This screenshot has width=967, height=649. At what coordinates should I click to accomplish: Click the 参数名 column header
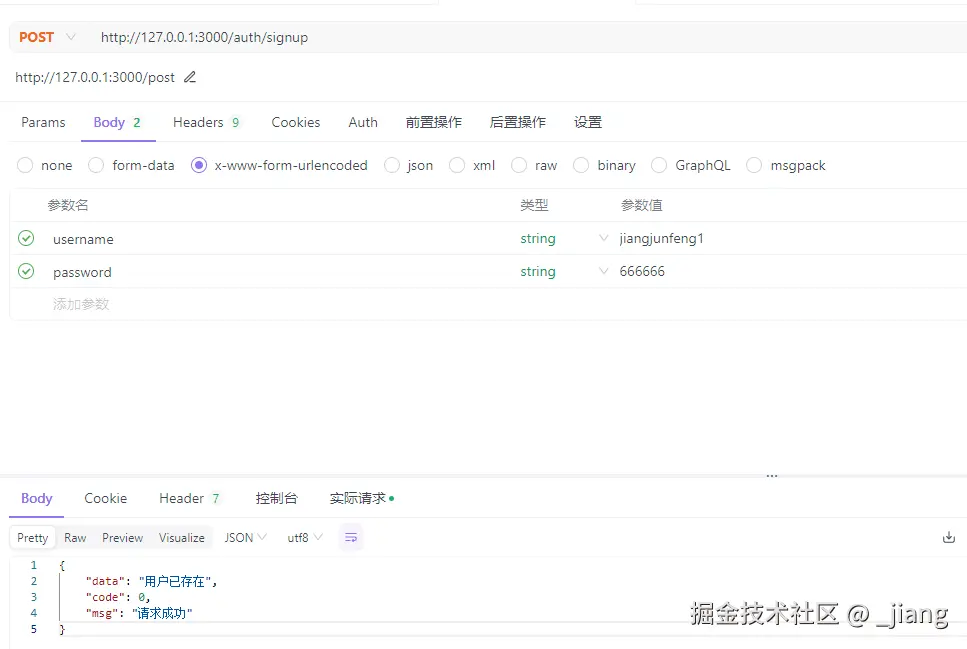pyautogui.click(x=68, y=205)
